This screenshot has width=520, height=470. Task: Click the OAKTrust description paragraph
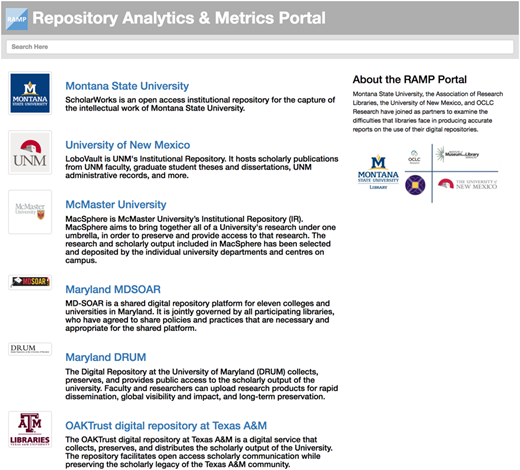tap(199, 452)
